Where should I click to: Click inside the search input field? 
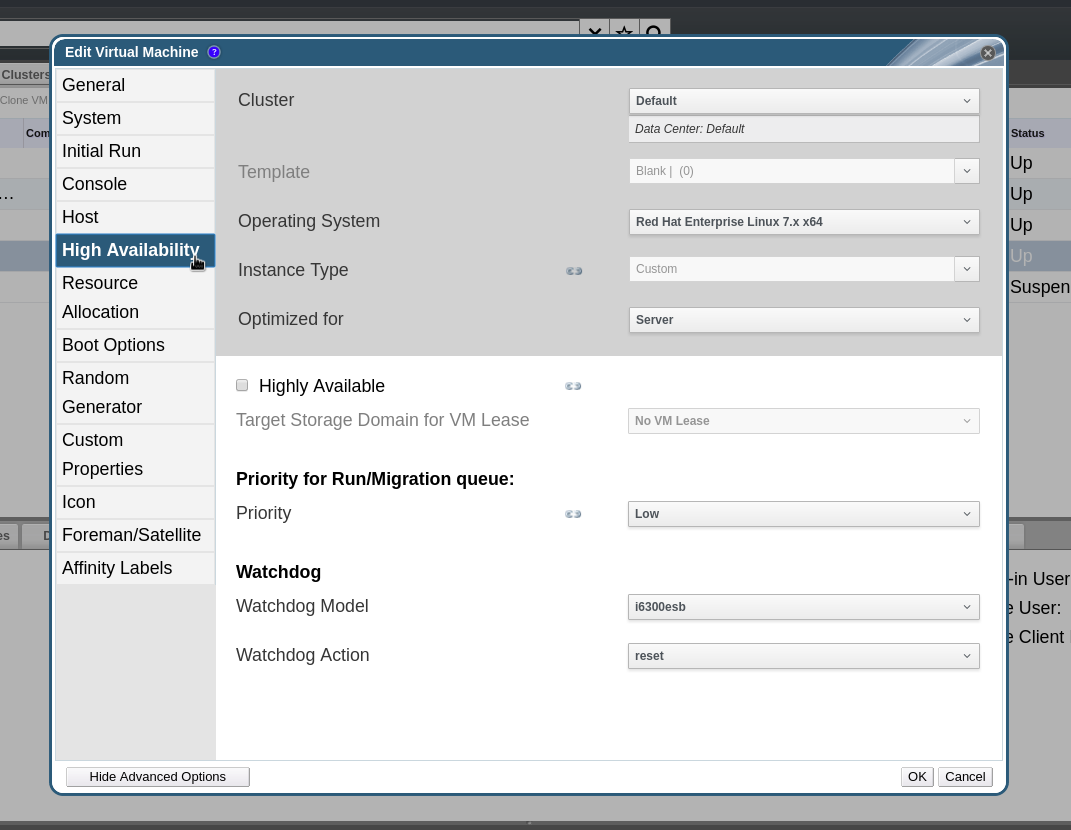[x=300, y=33]
